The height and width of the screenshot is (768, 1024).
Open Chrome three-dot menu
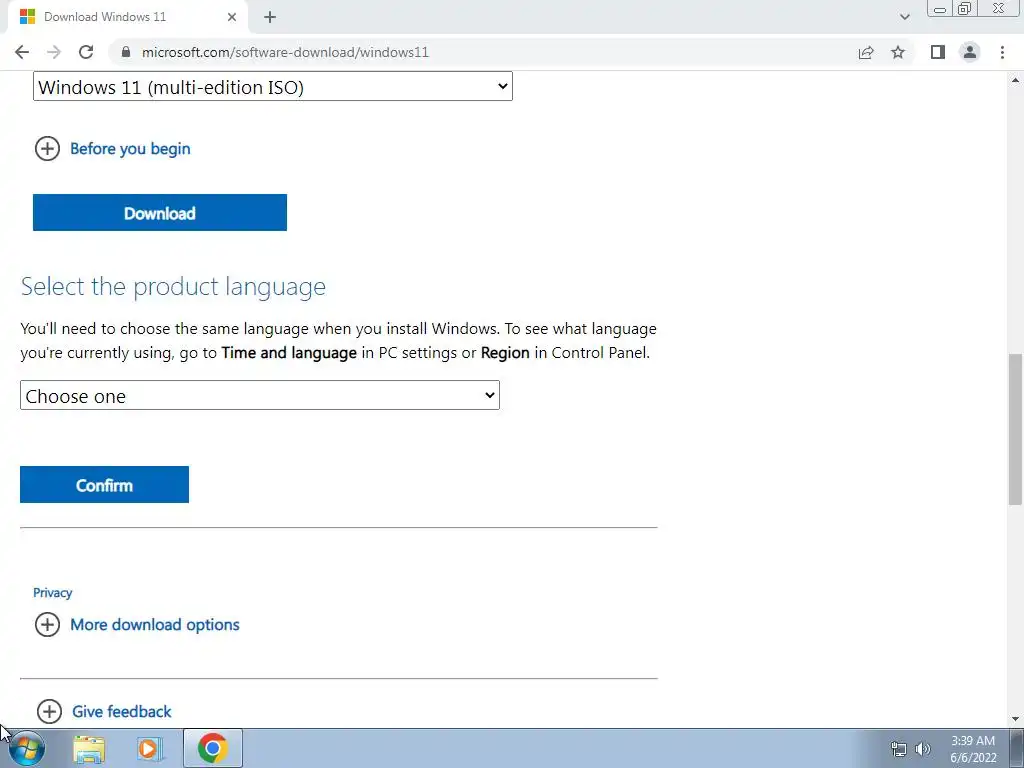point(1002,52)
